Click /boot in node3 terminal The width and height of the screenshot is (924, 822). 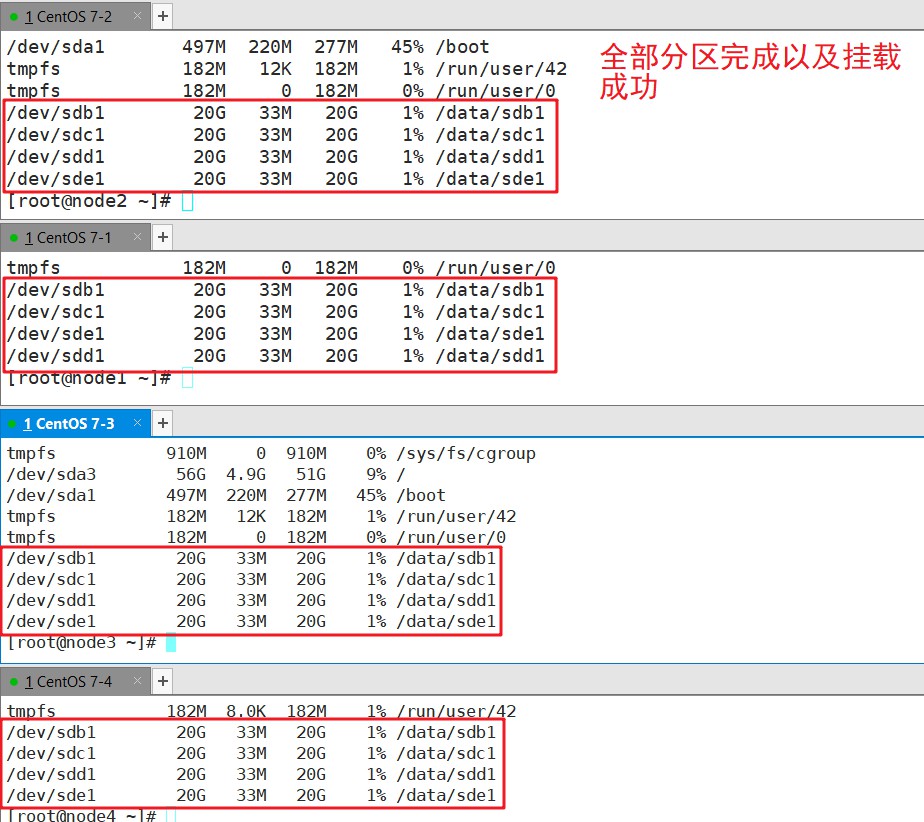point(421,496)
